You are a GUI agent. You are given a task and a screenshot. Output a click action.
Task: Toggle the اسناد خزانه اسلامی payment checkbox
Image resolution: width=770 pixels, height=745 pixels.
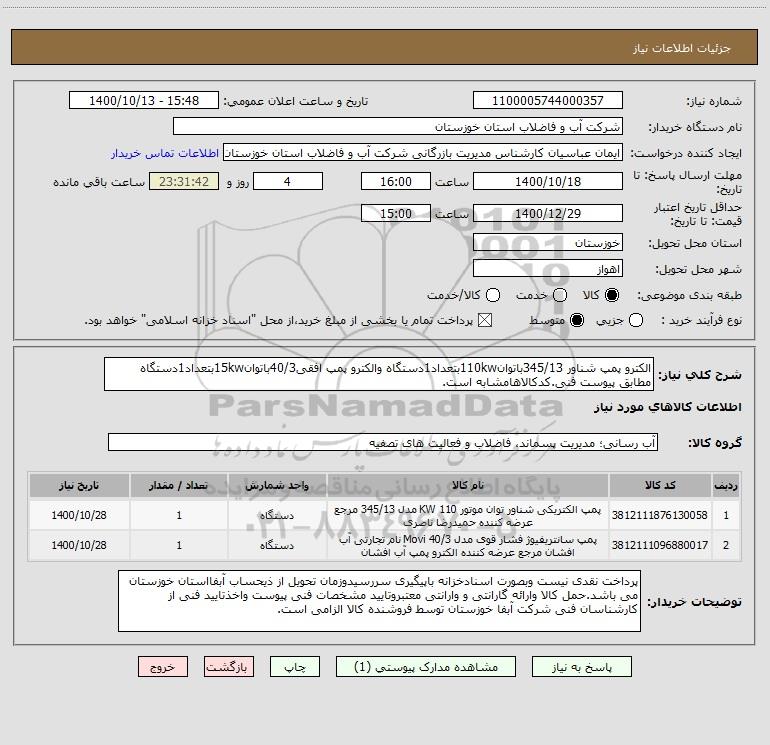(x=485, y=320)
